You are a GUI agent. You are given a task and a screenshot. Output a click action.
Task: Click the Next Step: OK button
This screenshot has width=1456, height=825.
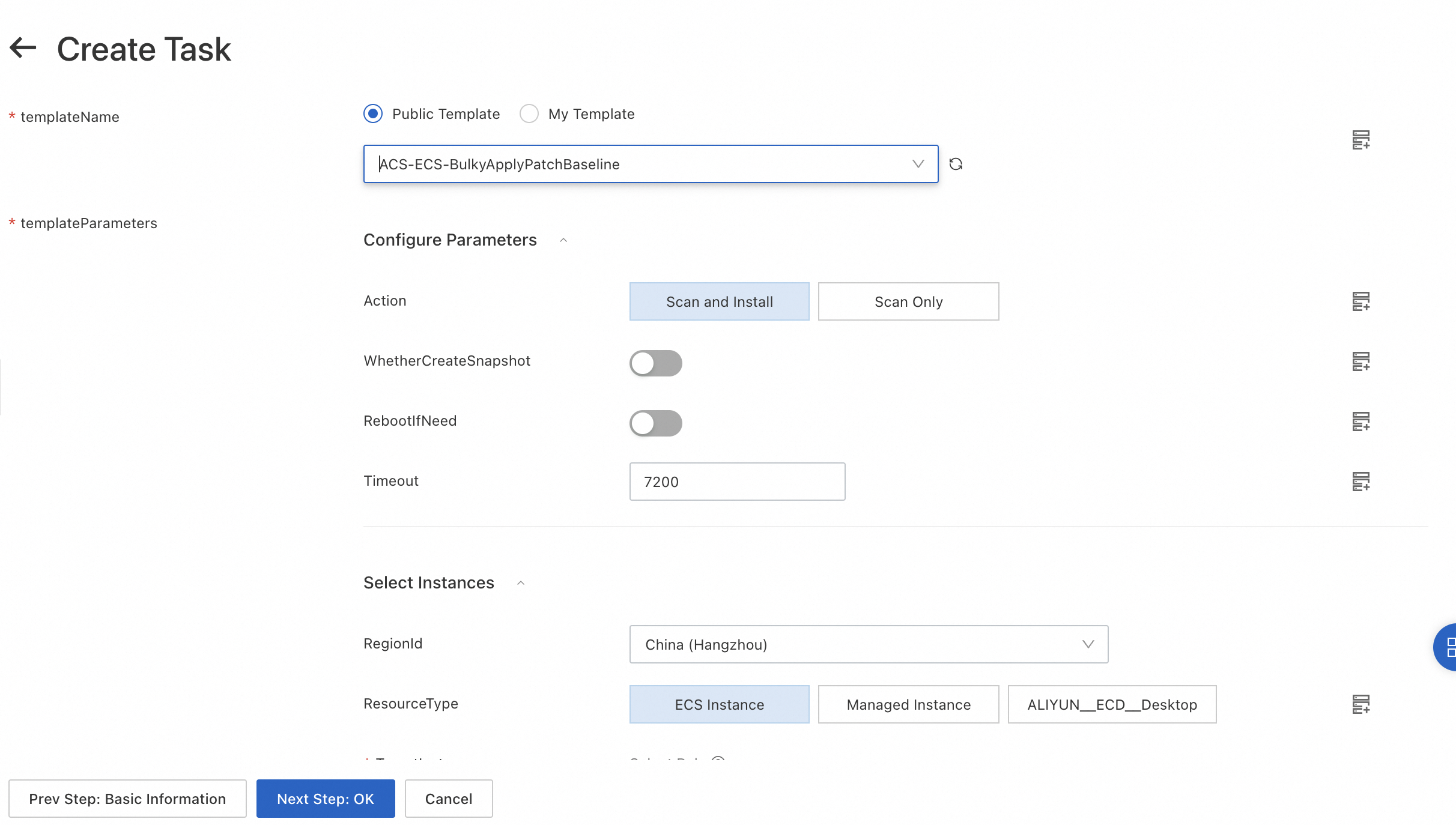[325, 799]
